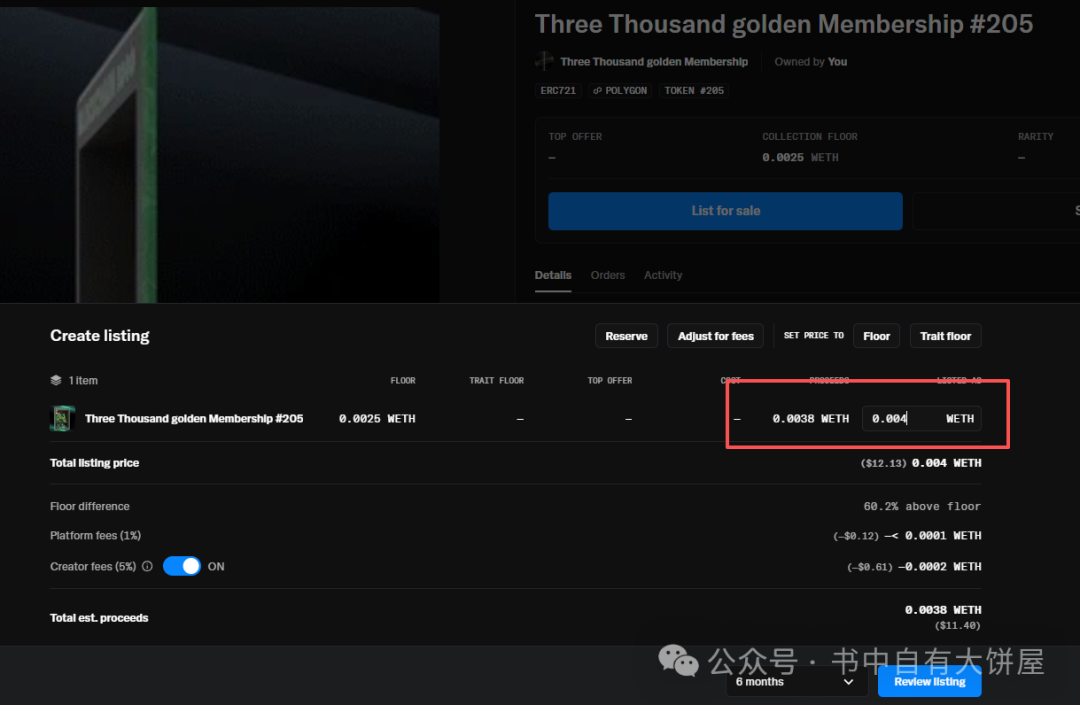Click the Reserve button
This screenshot has width=1080, height=705.
pyautogui.click(x=626, y=336)
